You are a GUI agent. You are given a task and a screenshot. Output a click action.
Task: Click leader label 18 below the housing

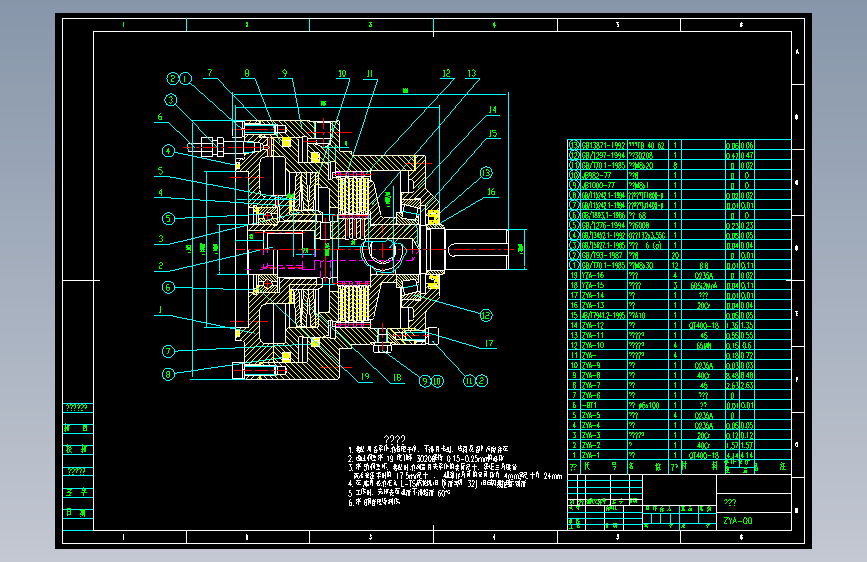(397, 378)
